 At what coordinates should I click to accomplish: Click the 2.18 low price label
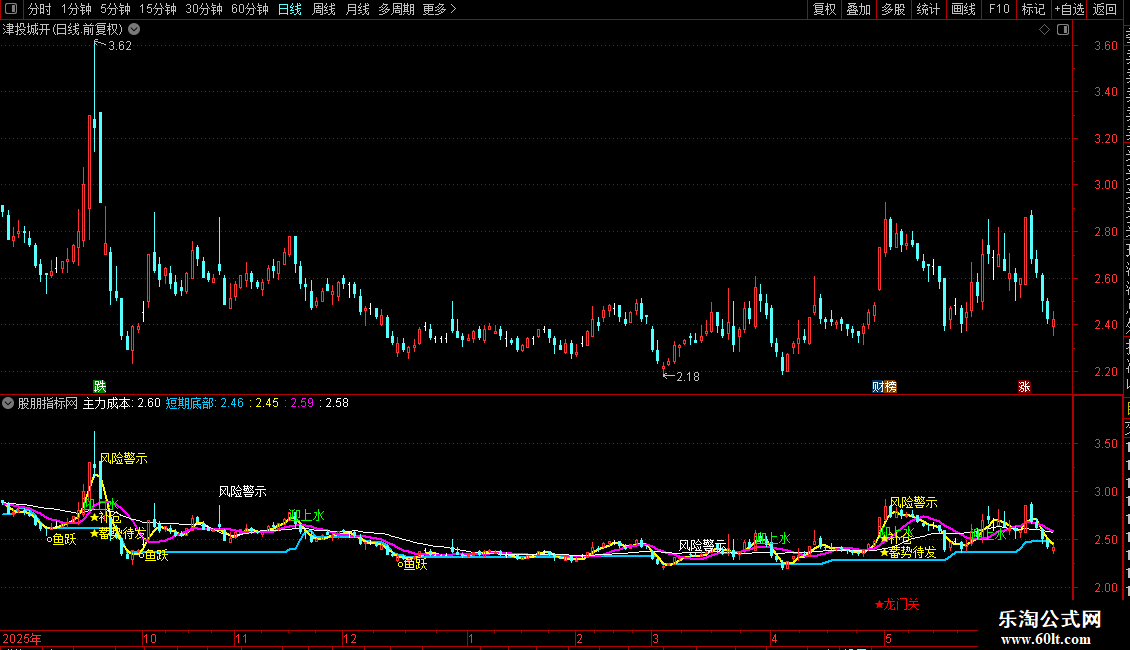[688, 376]
